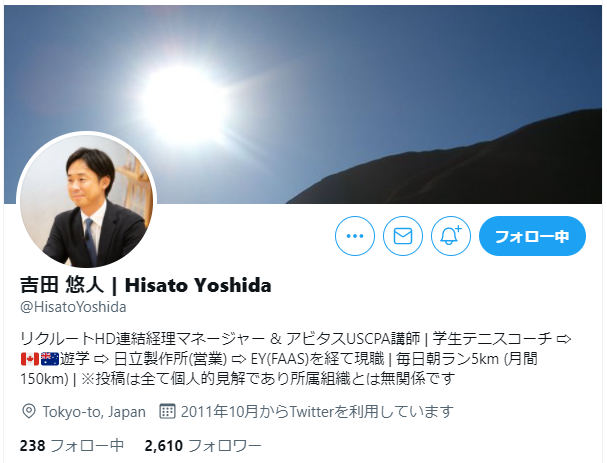The height and width of the screenshot is (463, 607).
Task: Open the circular profile photo
Action: 86,201
